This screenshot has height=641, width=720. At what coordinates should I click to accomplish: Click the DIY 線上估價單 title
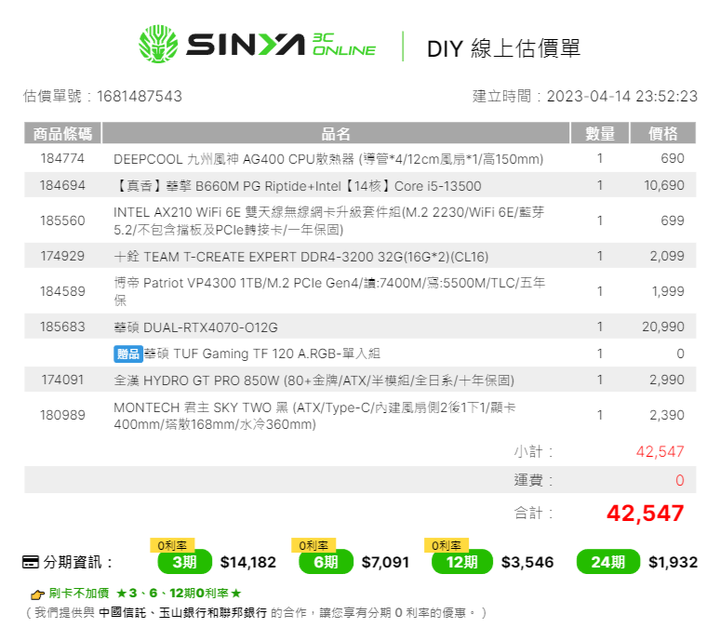pos(504,49)
